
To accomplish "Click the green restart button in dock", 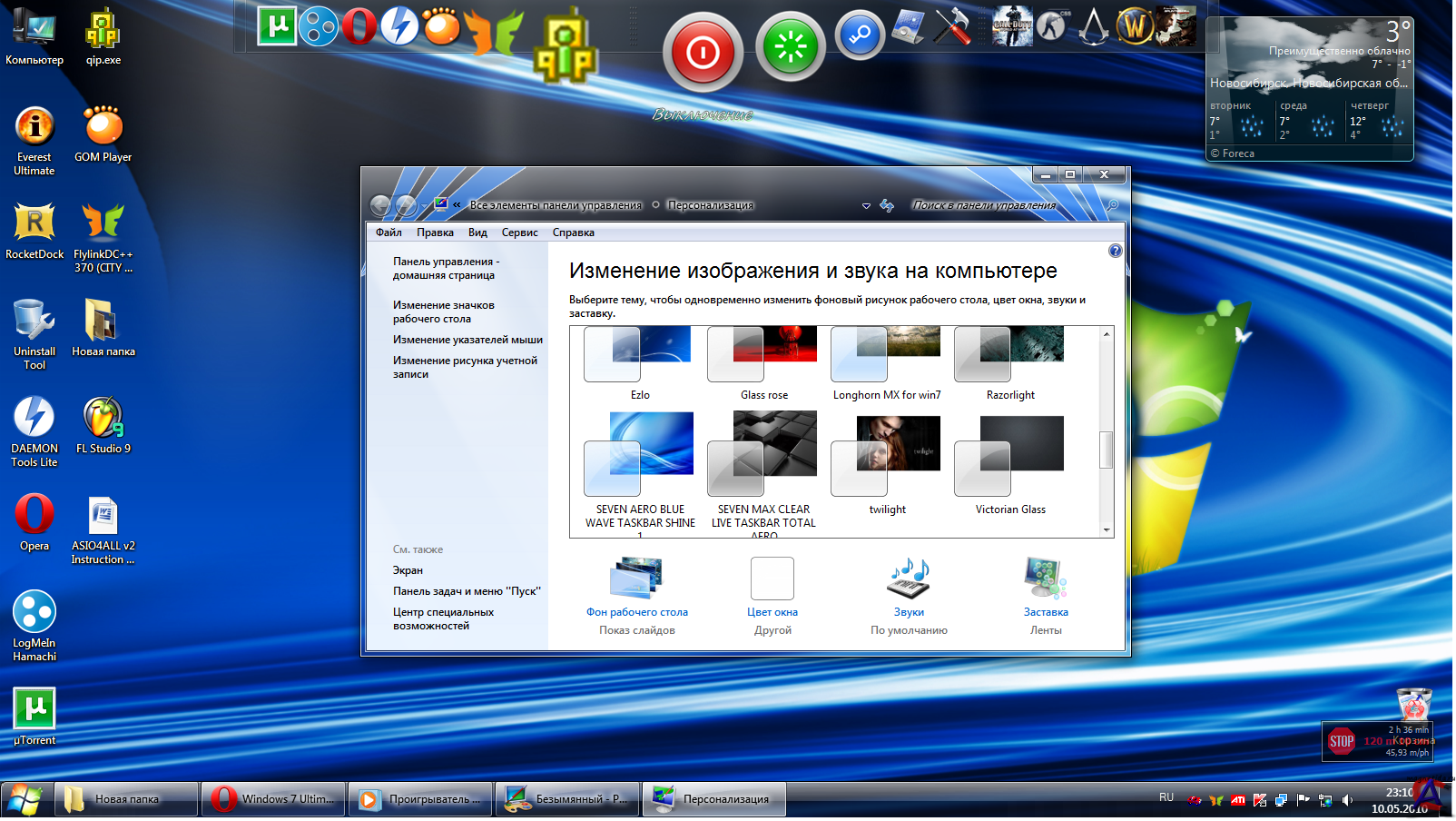I will click(790, 47).
